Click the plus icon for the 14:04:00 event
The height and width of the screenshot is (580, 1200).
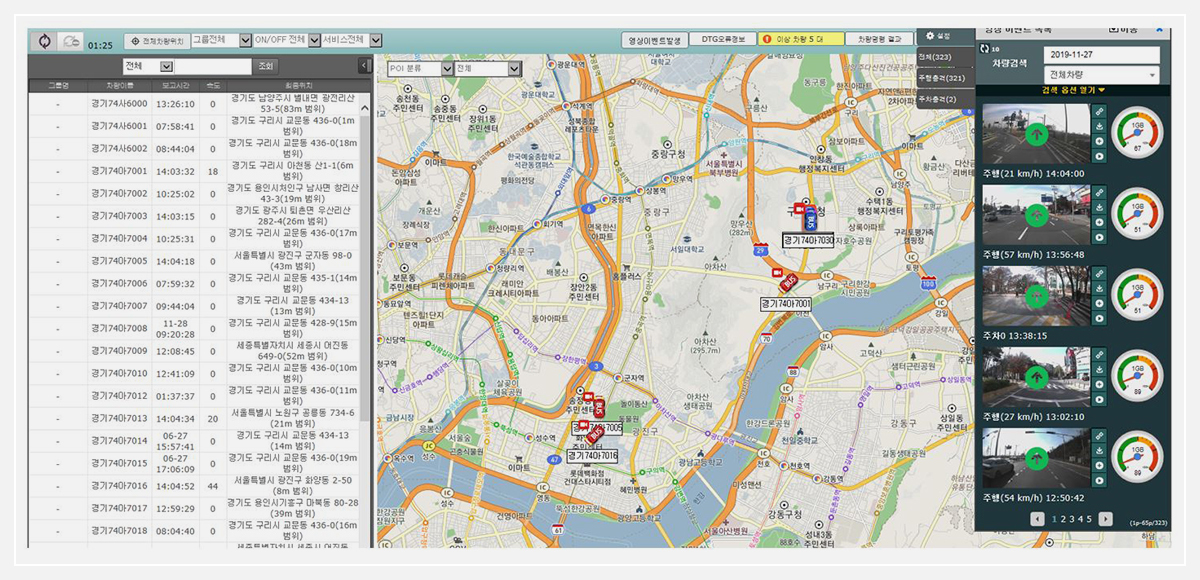pos(1099,141)
